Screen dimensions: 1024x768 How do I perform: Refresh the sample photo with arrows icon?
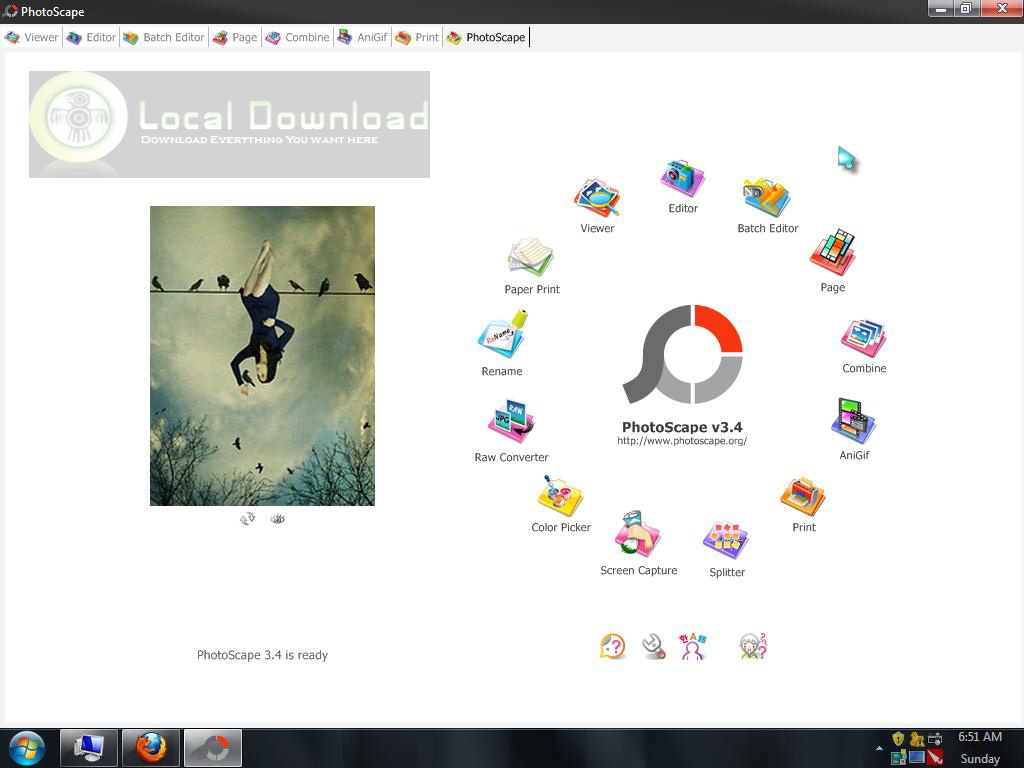[x=248, y=519]
